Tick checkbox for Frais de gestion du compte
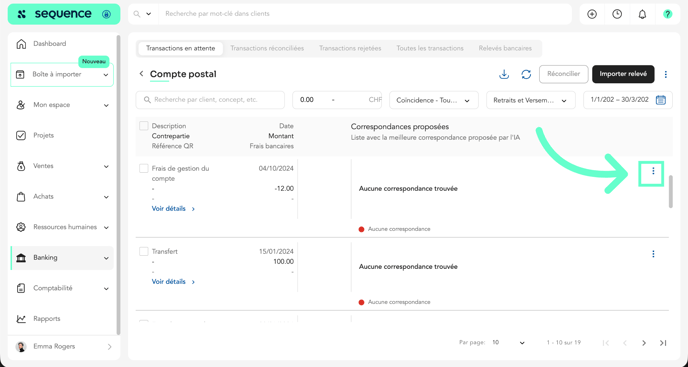 click(x=143, y=169)
